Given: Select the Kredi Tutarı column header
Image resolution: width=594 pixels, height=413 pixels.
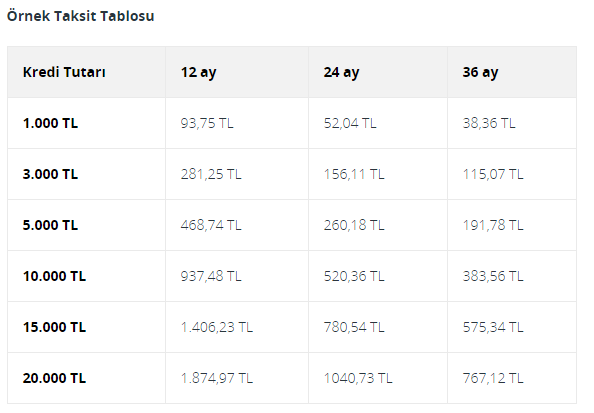Looking at the screenshot, I should 64,72.
